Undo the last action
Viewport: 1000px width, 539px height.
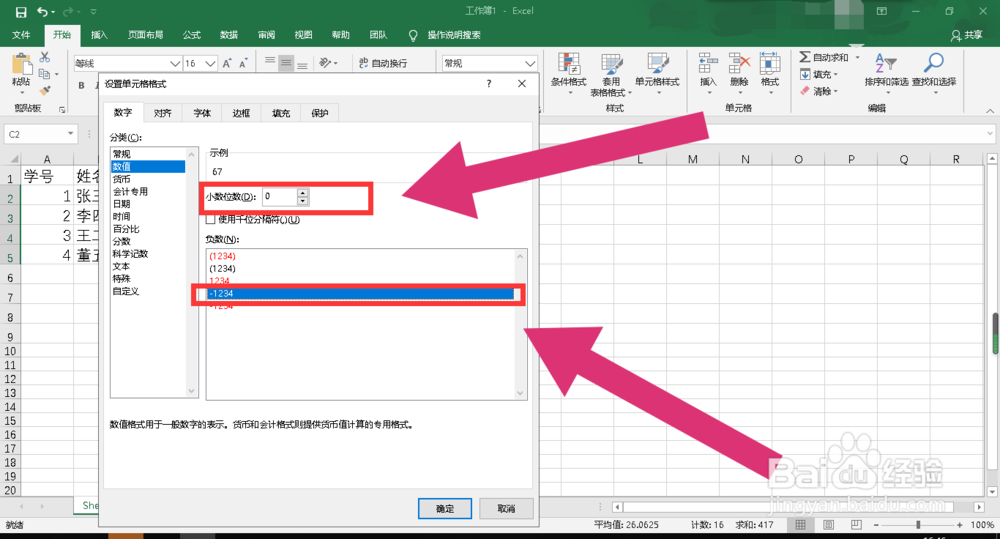tap(42, 11)
